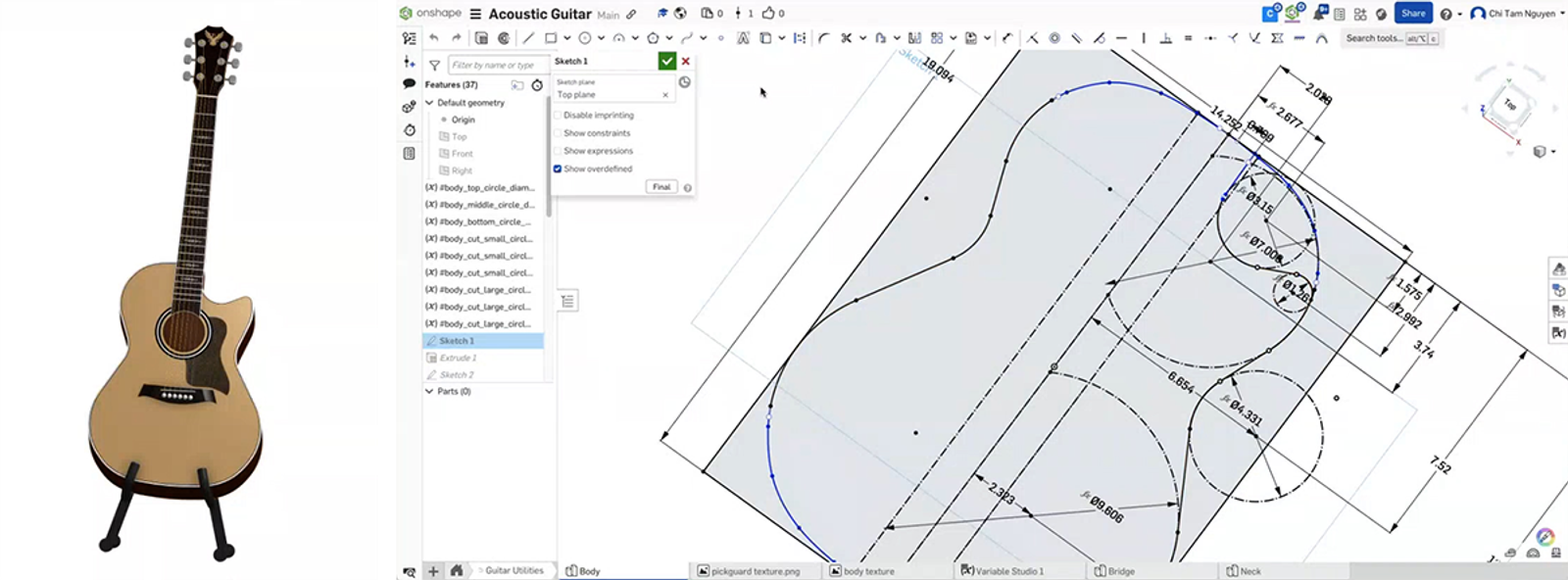Click the blue Share button
Image resolution: width=1568 pixels, height=580 pixels.
pos(1412,14)
